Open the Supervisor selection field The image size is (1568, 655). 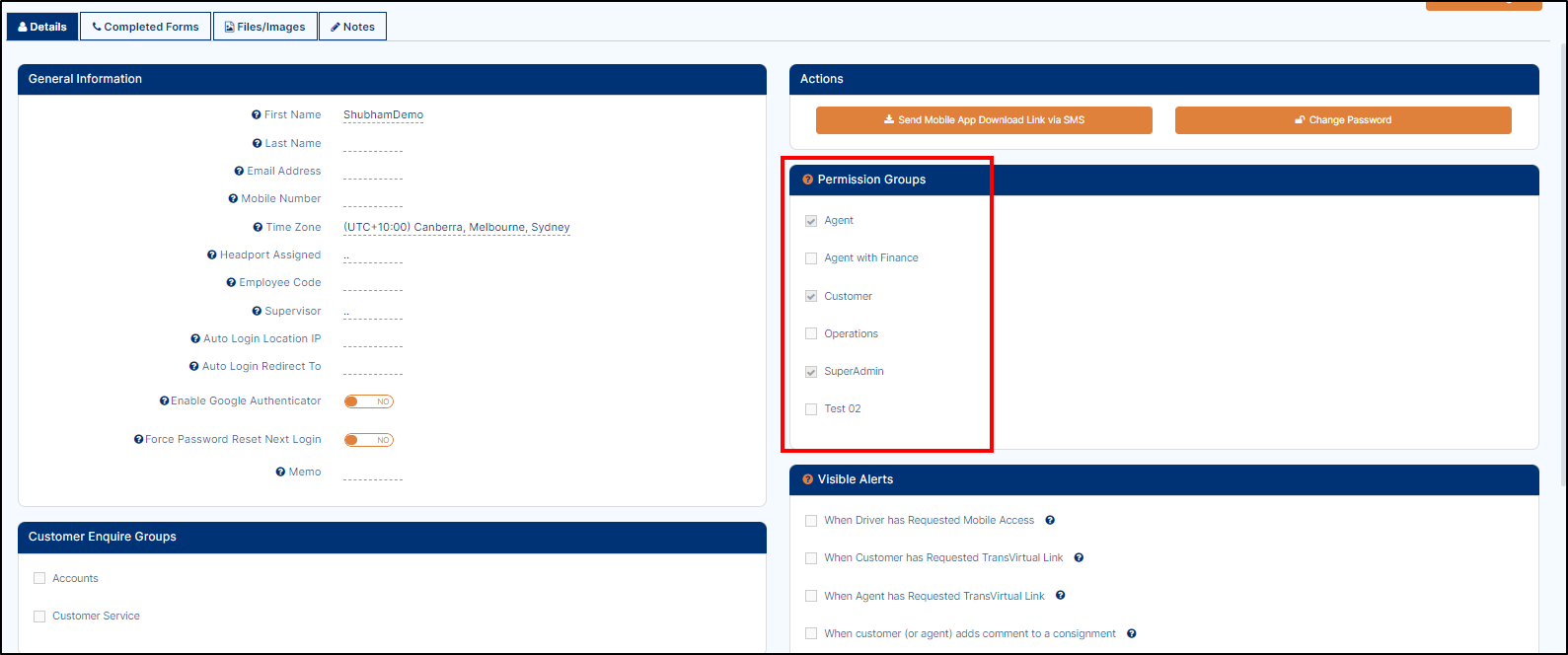coord(372,312)
